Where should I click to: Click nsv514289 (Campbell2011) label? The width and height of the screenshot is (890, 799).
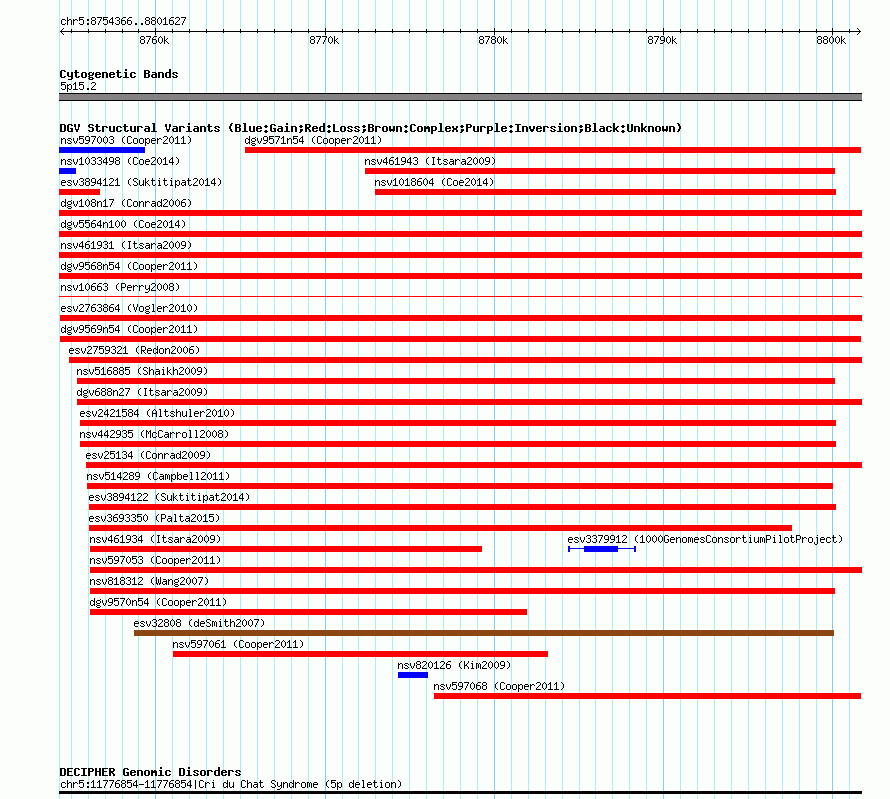[158, 476]
